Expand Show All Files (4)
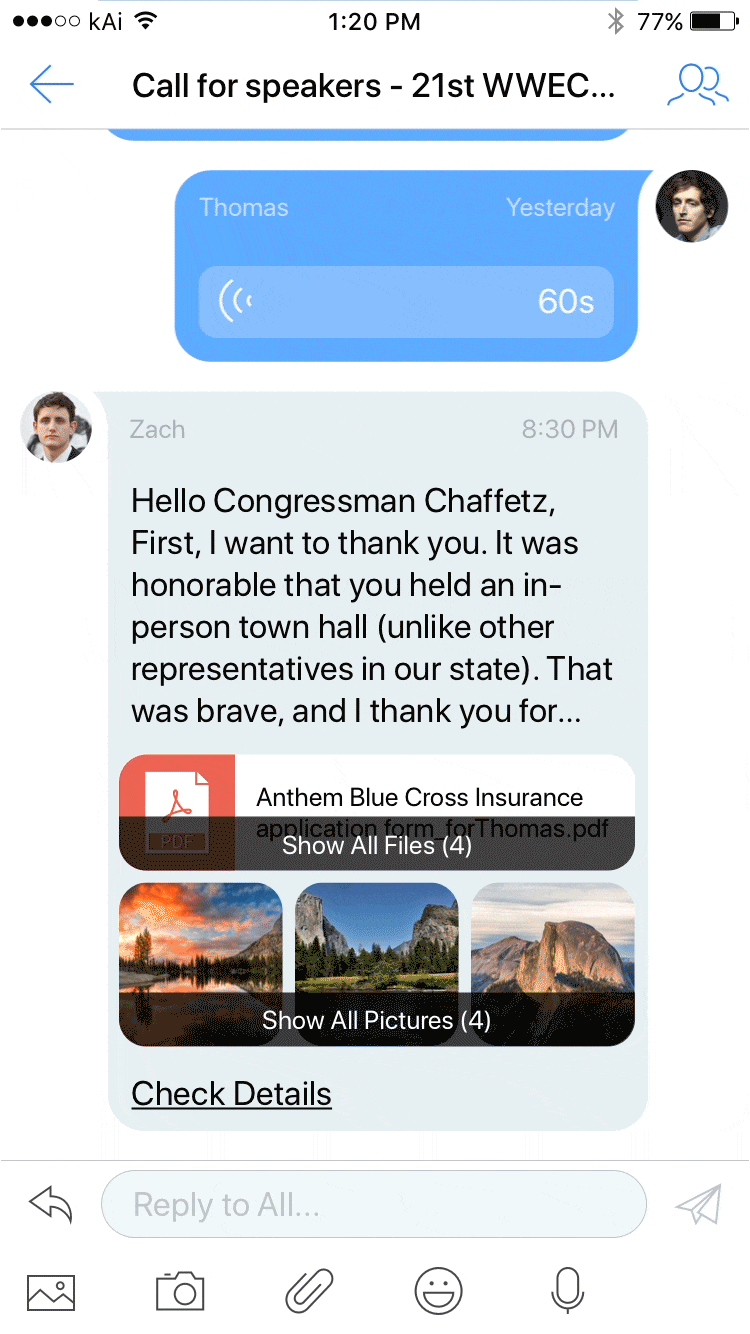The width and height of the screenshot is (750, 1334). (377, 845)
